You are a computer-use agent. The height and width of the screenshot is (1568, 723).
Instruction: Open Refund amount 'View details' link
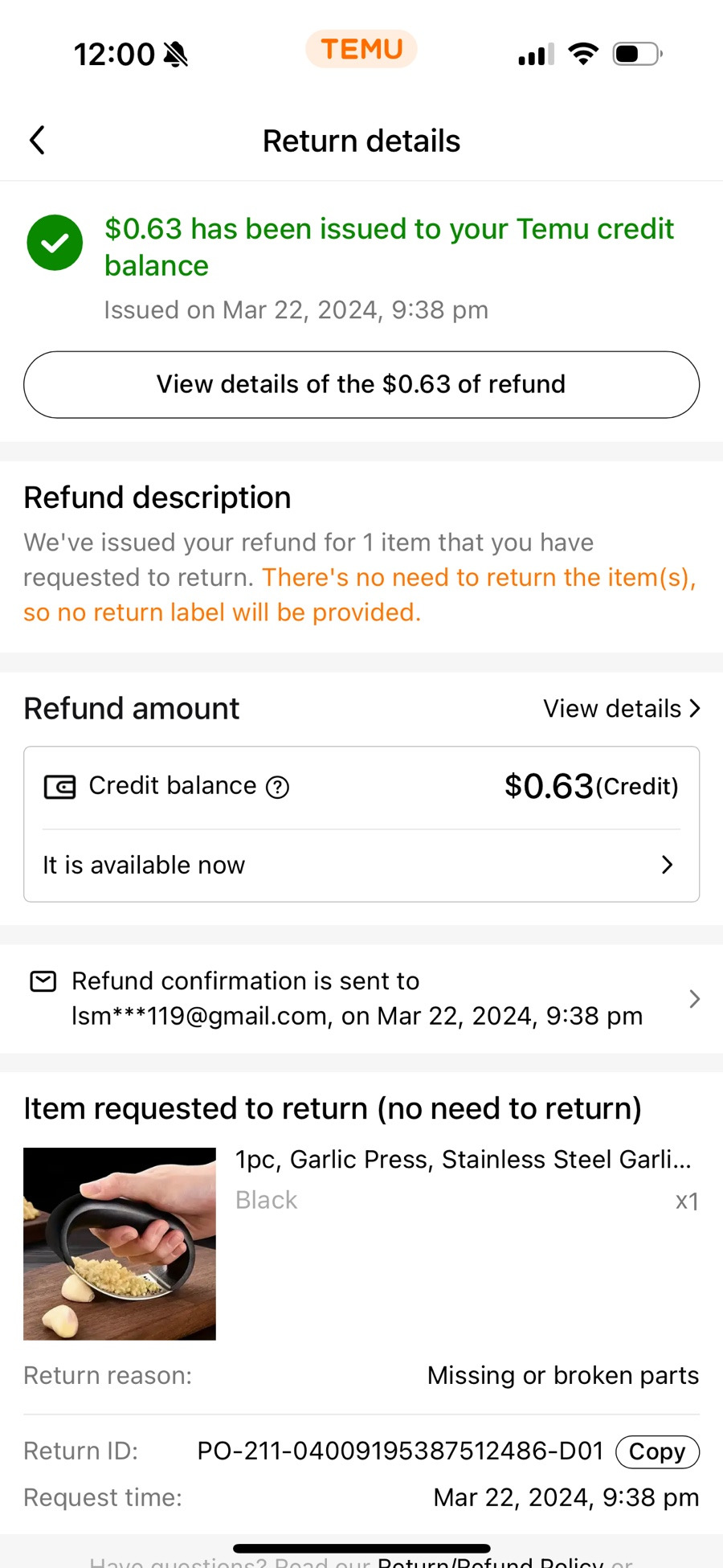point(622,709)
